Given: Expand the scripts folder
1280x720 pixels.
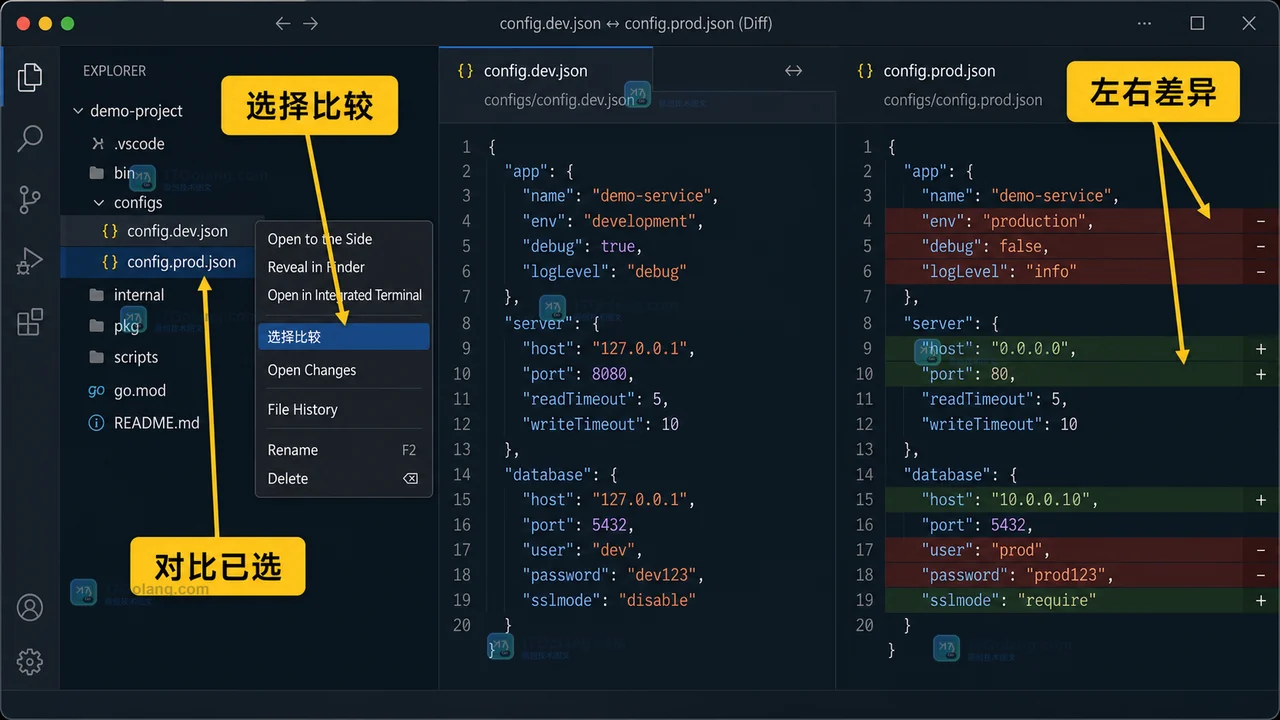Looking at the screenshot, I should pos(123,357).
